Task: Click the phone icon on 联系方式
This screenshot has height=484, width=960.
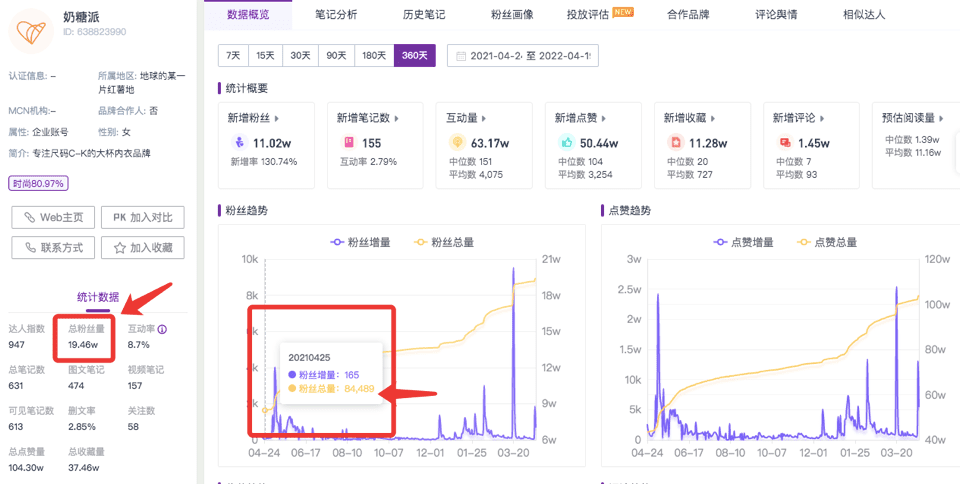Action: pos(30,248)
